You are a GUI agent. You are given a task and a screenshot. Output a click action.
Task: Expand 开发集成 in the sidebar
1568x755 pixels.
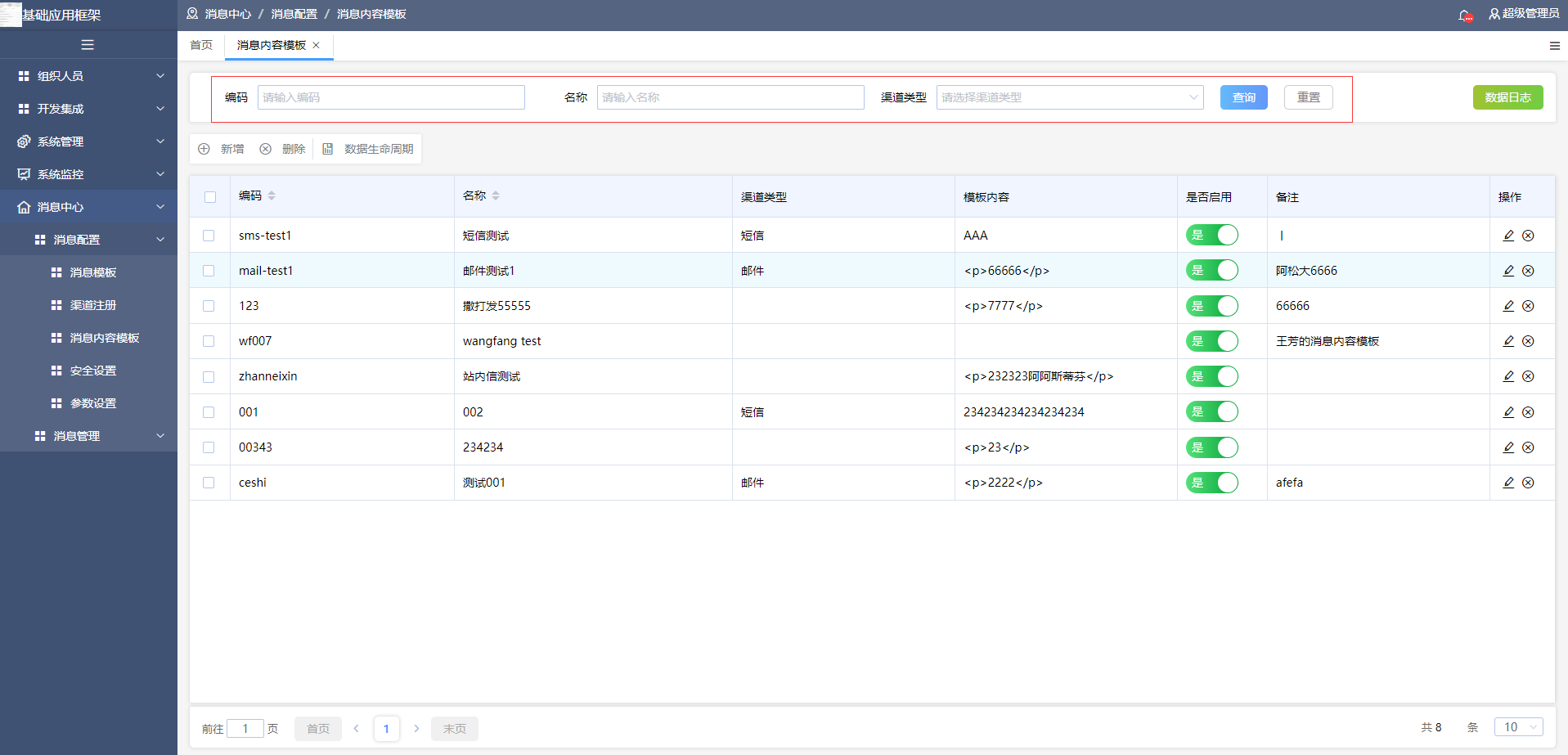(88, 108)
